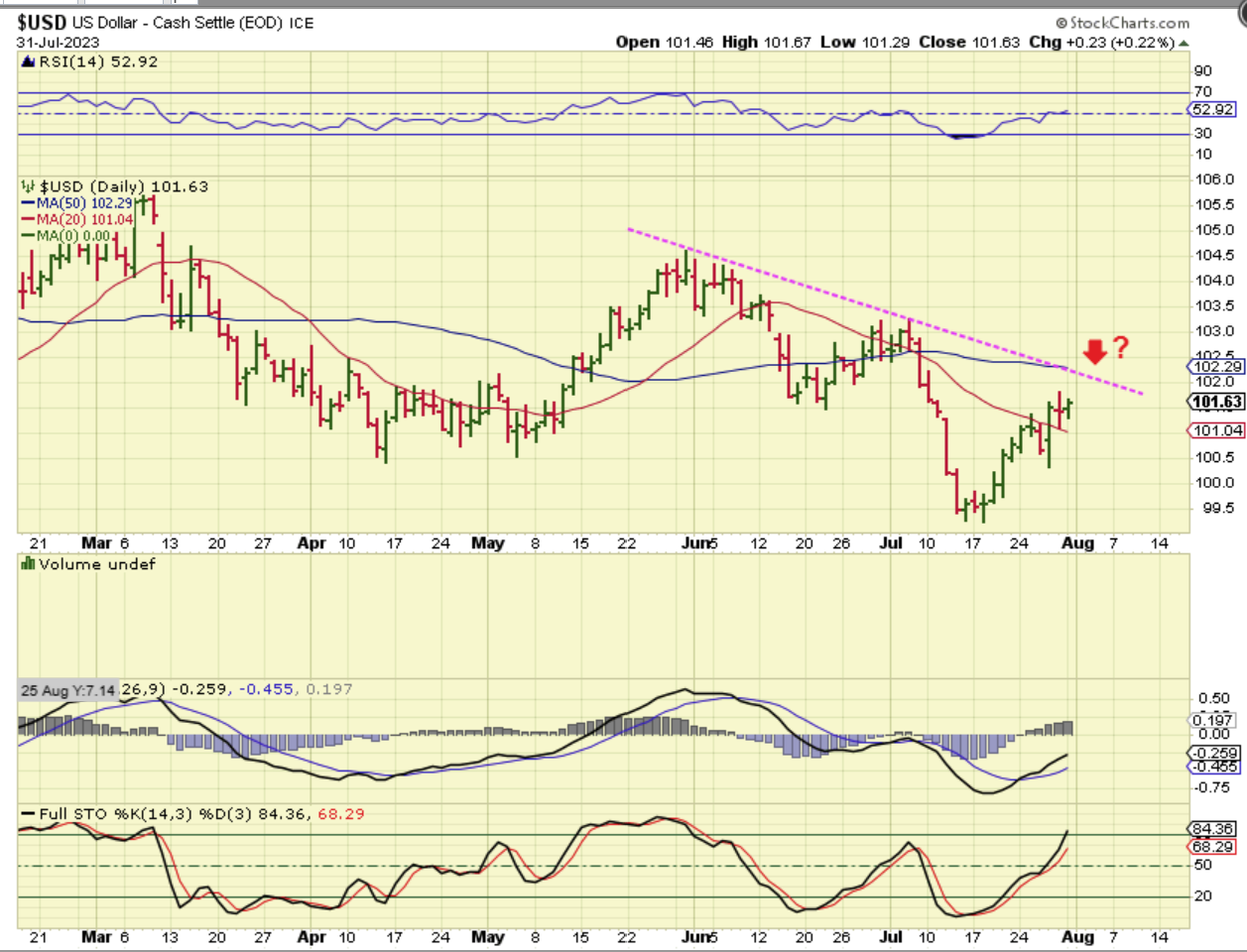Click the copyright symbol before StockCharts.com
This screenshot has width=1247, height=952.
[1061, 23]
